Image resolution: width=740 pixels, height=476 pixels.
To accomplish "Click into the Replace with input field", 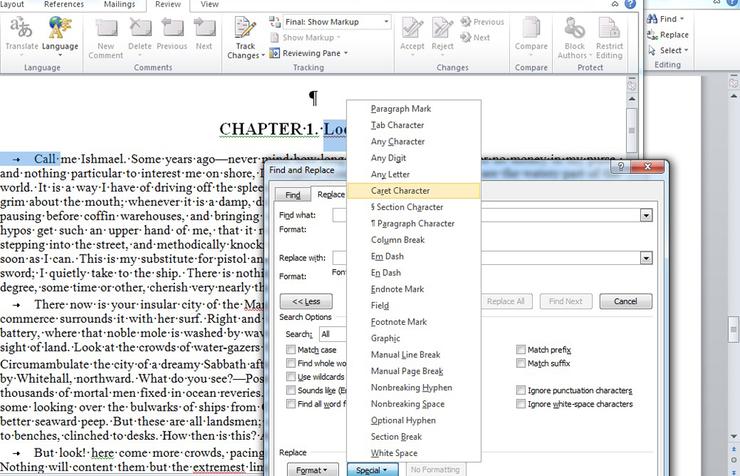I will [493, 258].
